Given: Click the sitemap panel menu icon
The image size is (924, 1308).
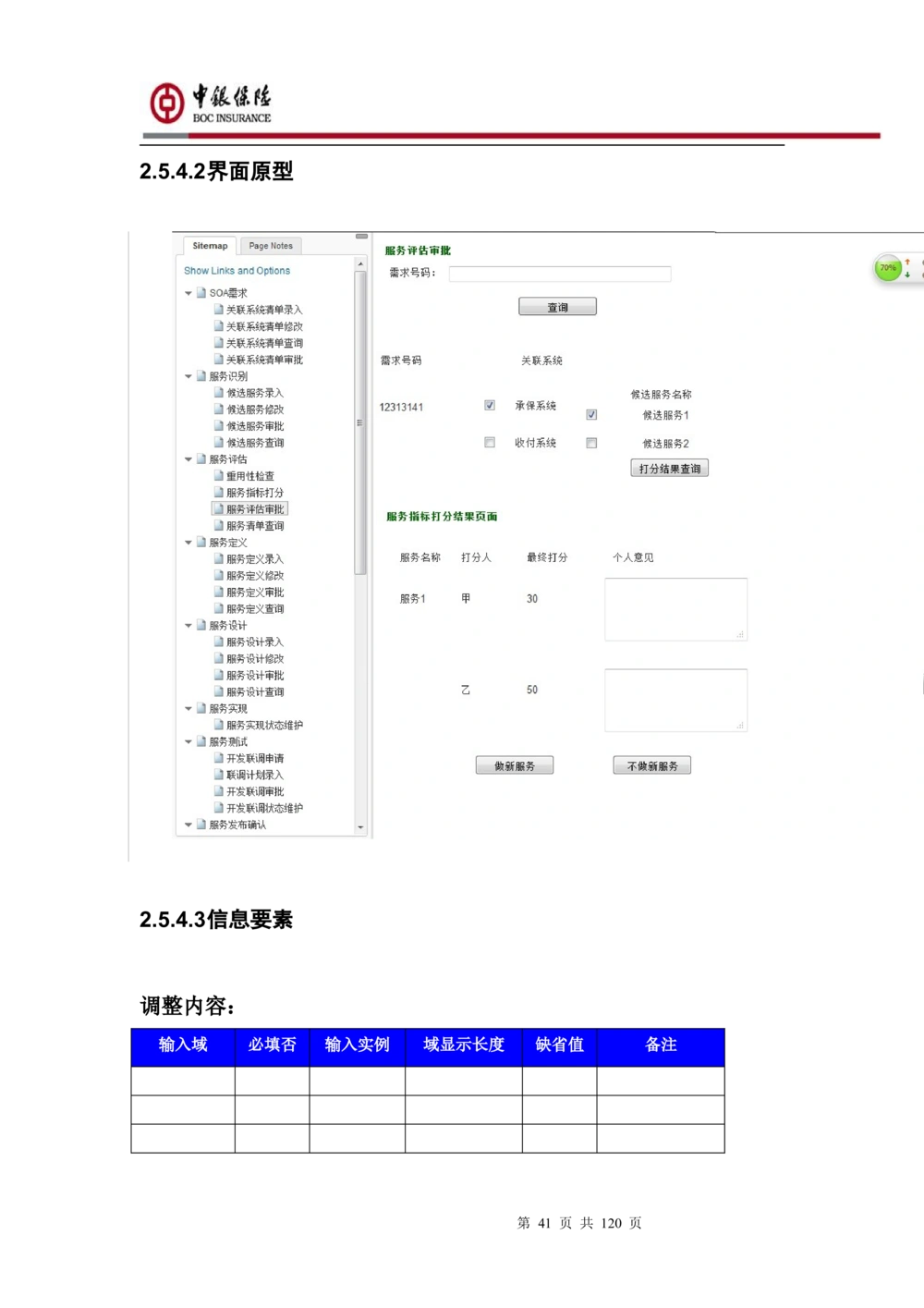Looking at the screenshot, I should pyautogui.click(x=361, y=237).
